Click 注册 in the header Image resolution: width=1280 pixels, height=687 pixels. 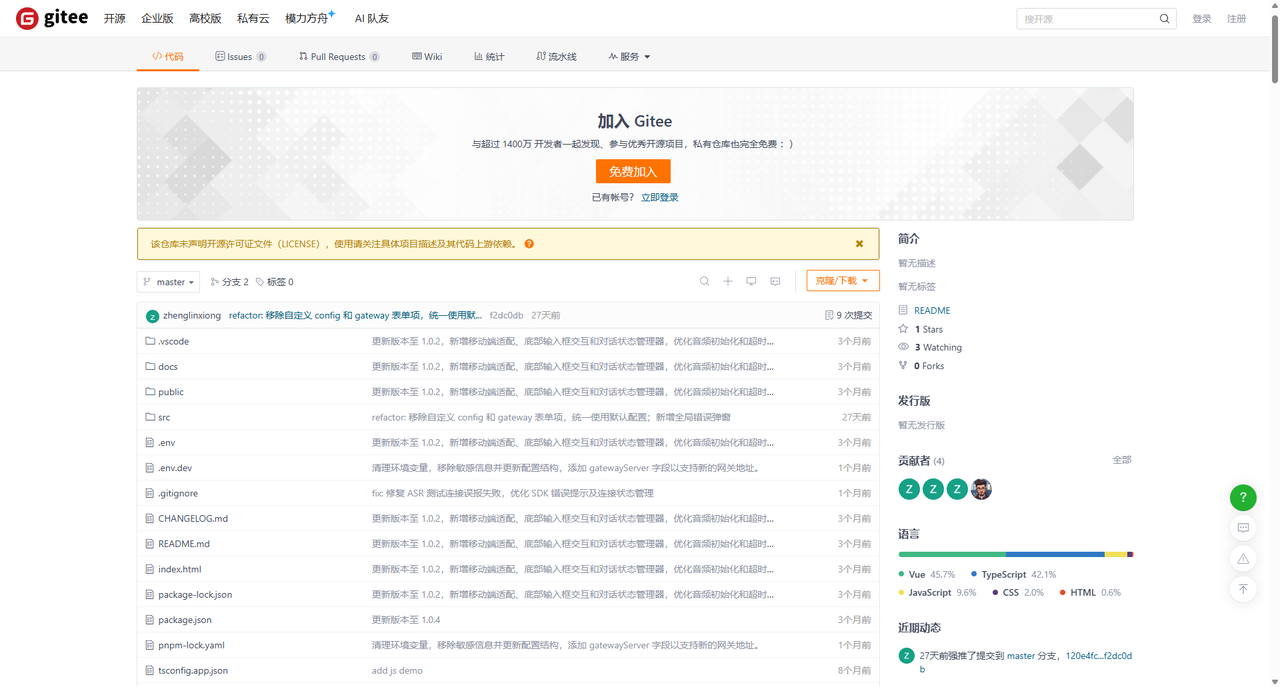(1237, 19)
